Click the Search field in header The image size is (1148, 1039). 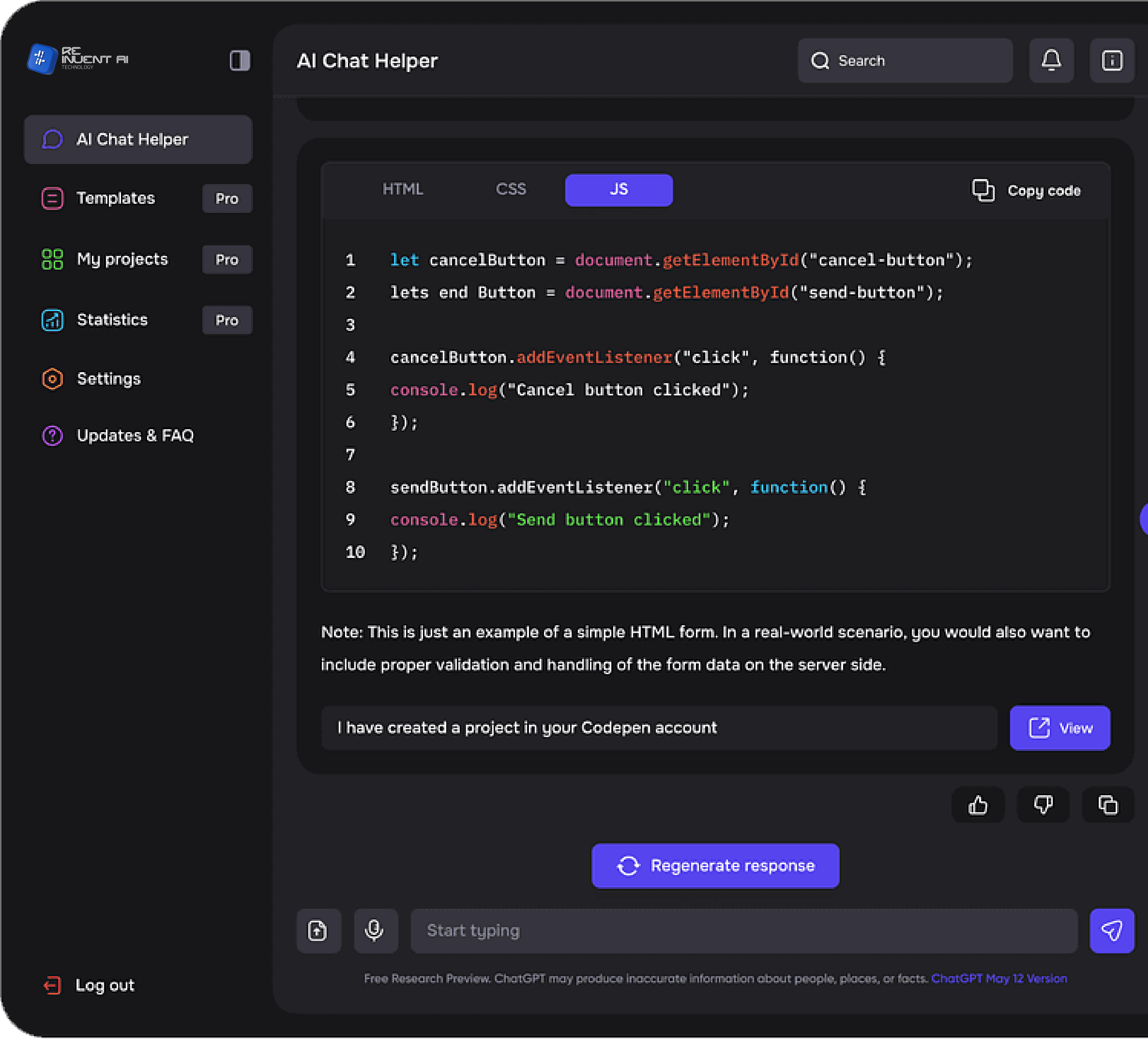[x=905, y=60]
